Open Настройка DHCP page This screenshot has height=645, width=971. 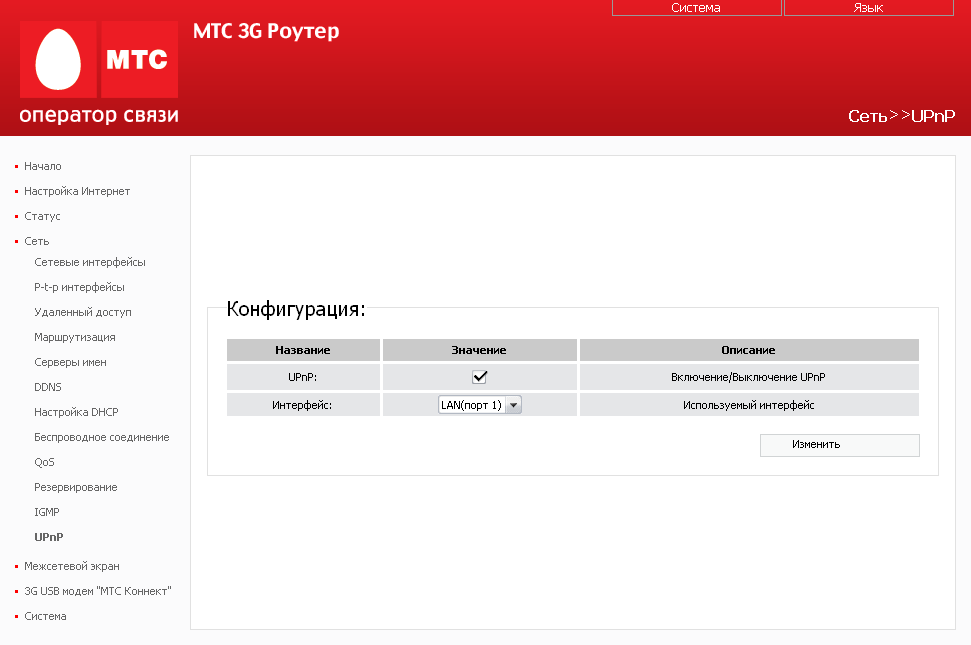(x=76, y=412)
